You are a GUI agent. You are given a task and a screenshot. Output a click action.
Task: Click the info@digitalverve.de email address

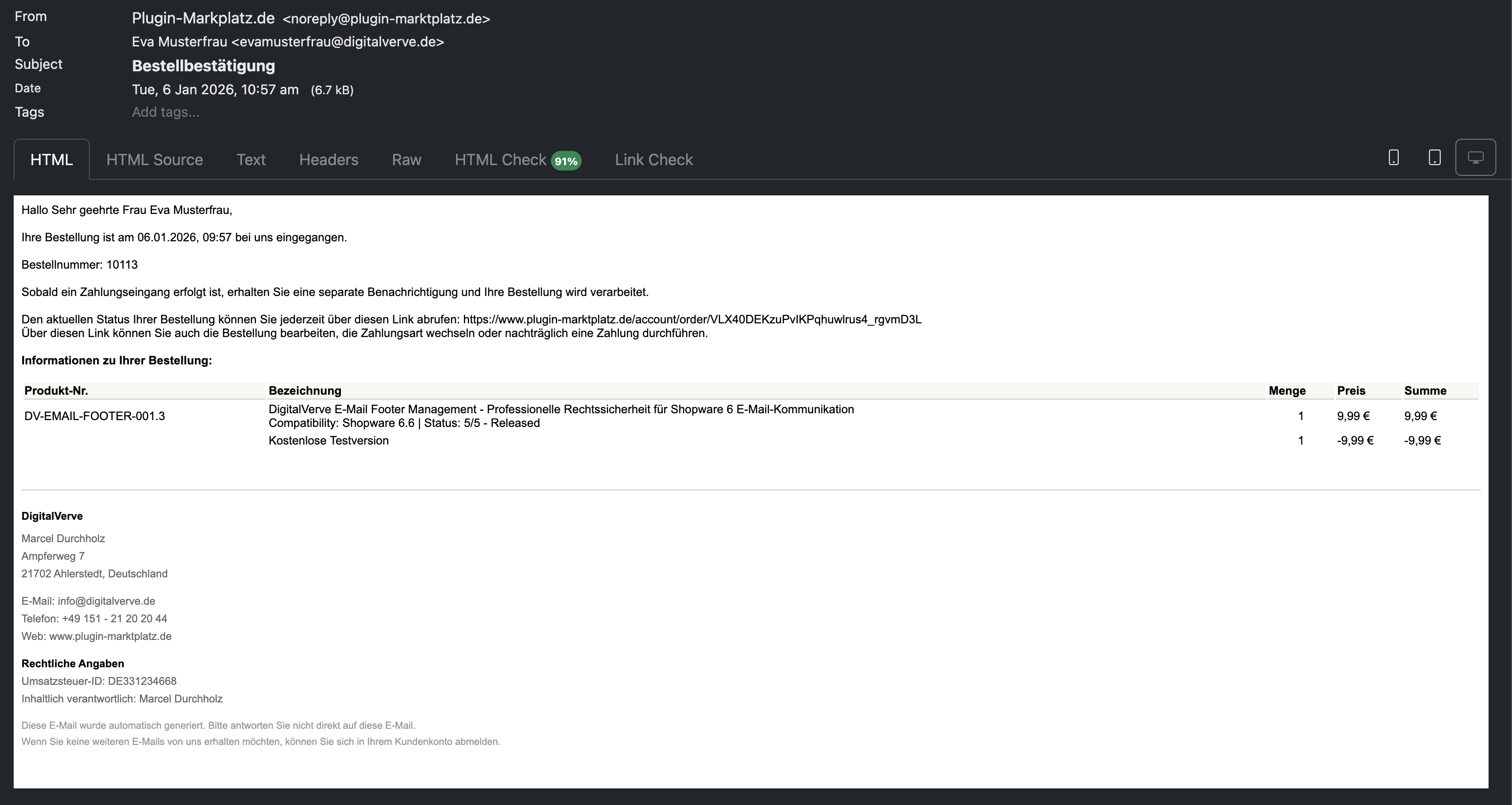106,601
